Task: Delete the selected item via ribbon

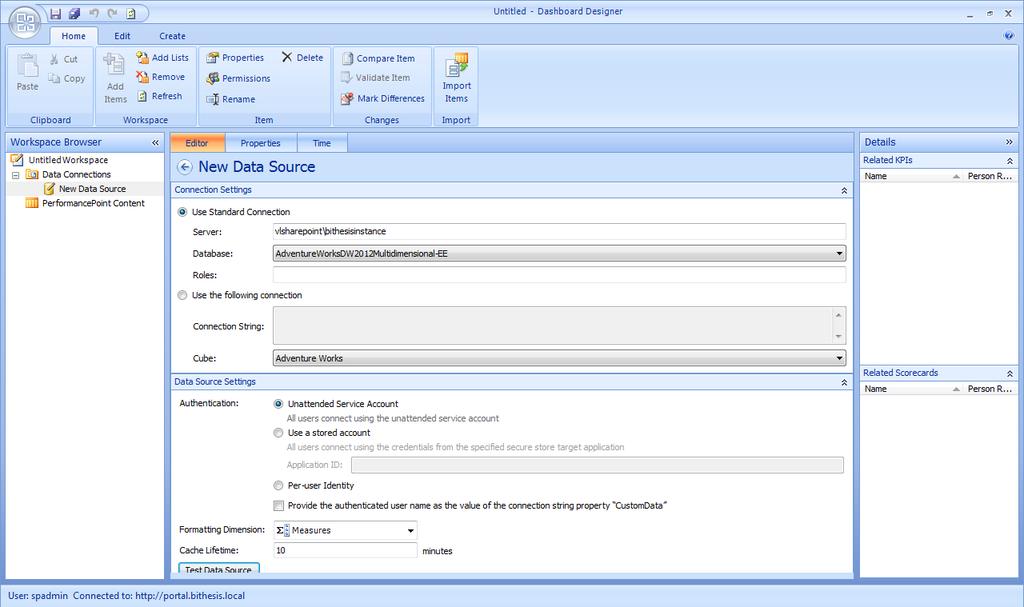Action: (302, 57)
